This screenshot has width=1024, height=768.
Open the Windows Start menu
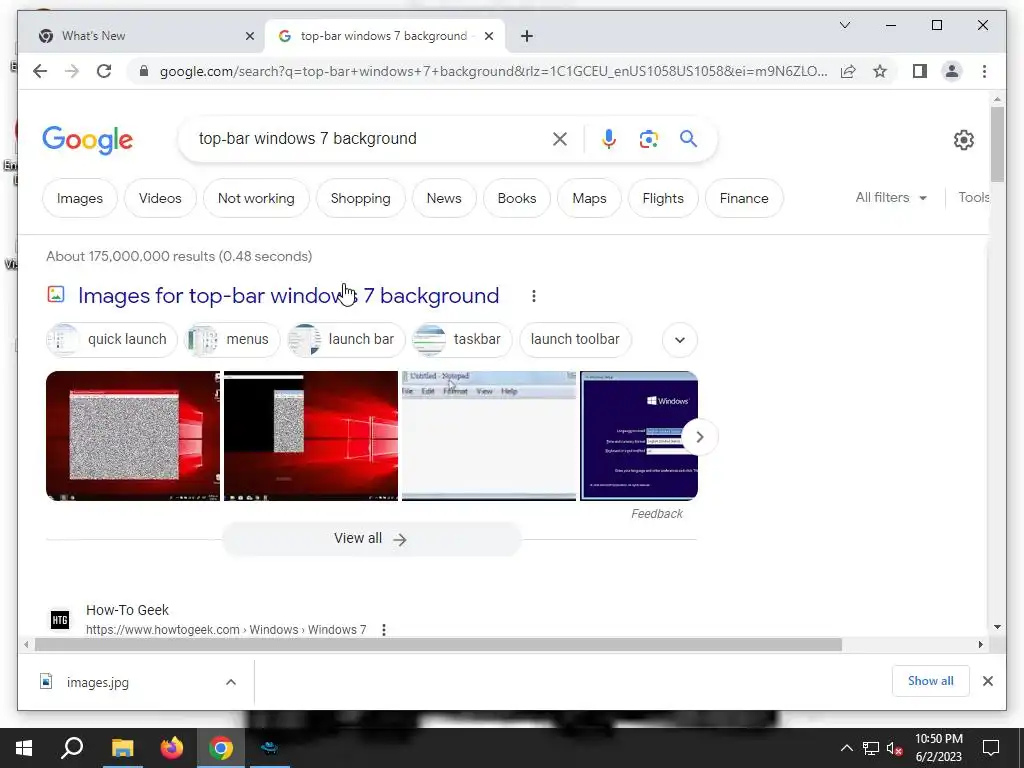tap(24, 748)
